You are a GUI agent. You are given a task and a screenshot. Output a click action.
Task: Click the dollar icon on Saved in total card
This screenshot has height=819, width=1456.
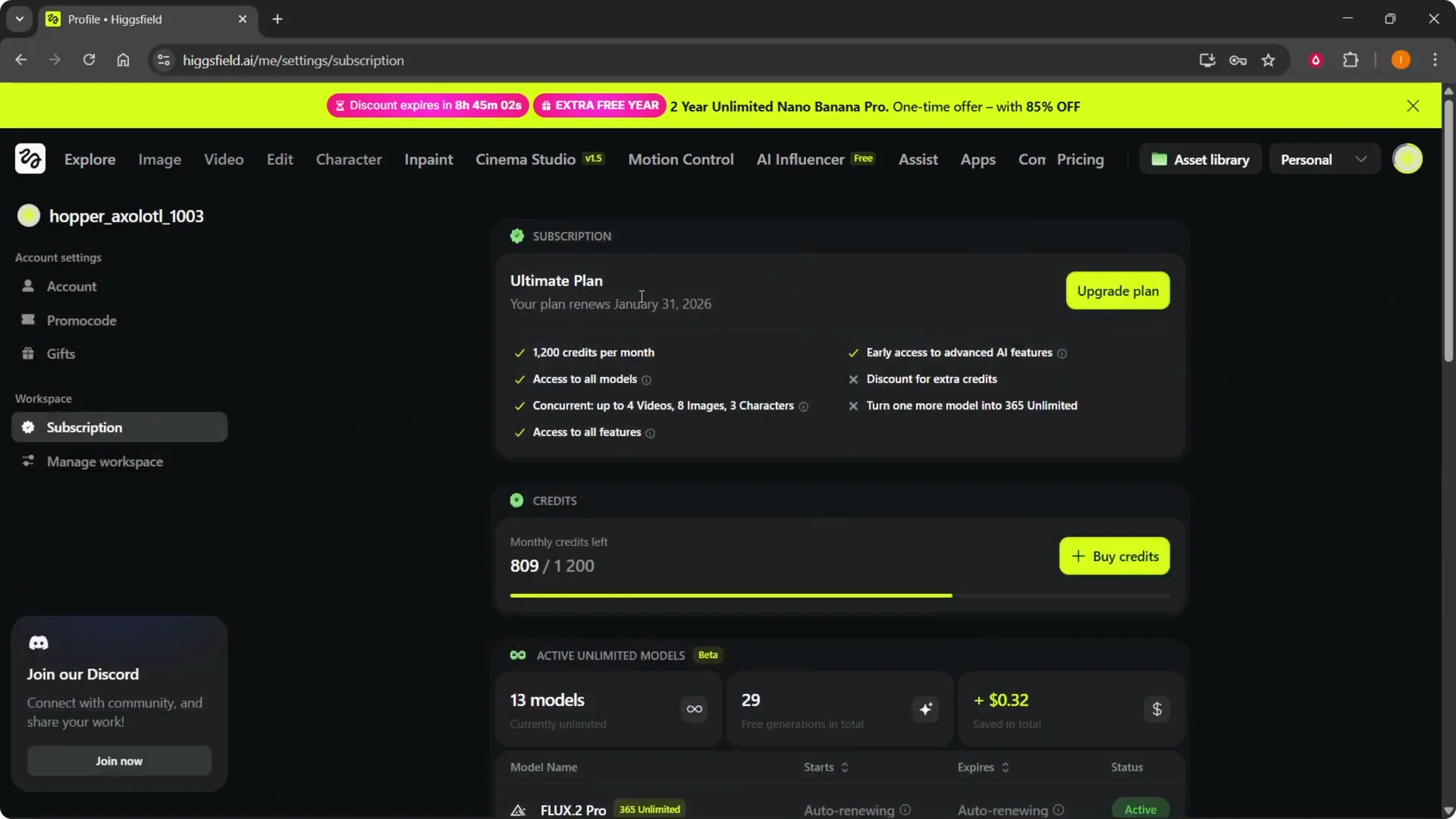[x=1157, y=710]
